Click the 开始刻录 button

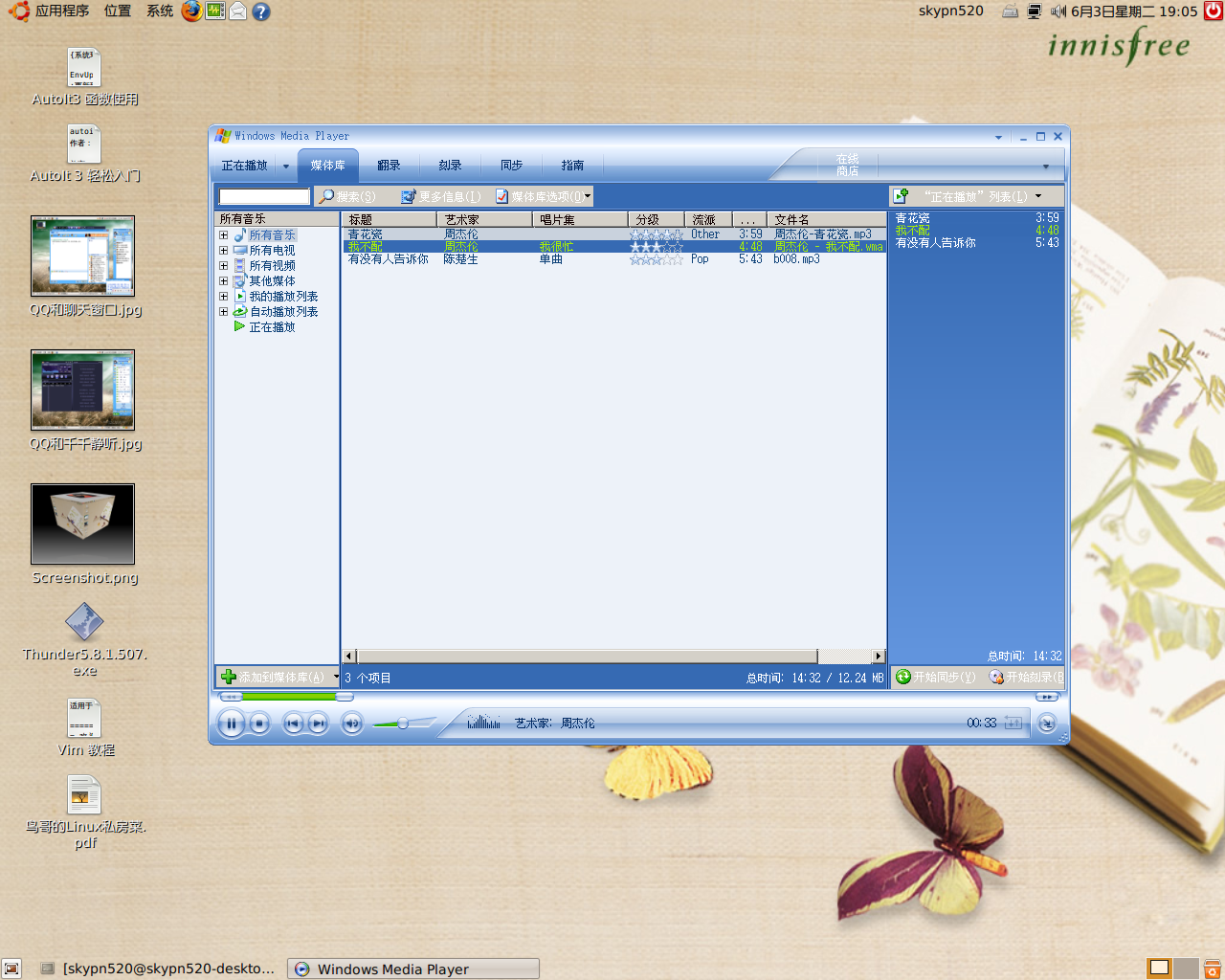[x=1026, y=677]
